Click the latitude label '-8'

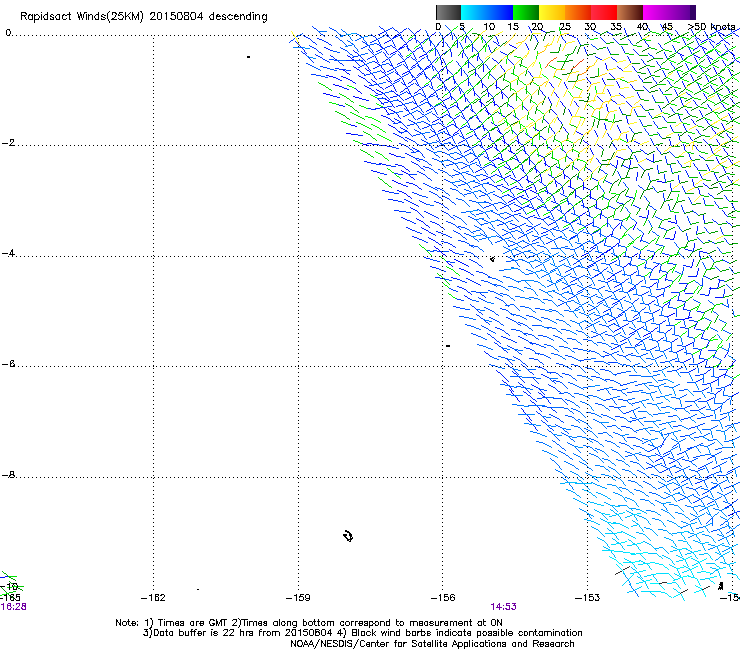click(8, 475)
